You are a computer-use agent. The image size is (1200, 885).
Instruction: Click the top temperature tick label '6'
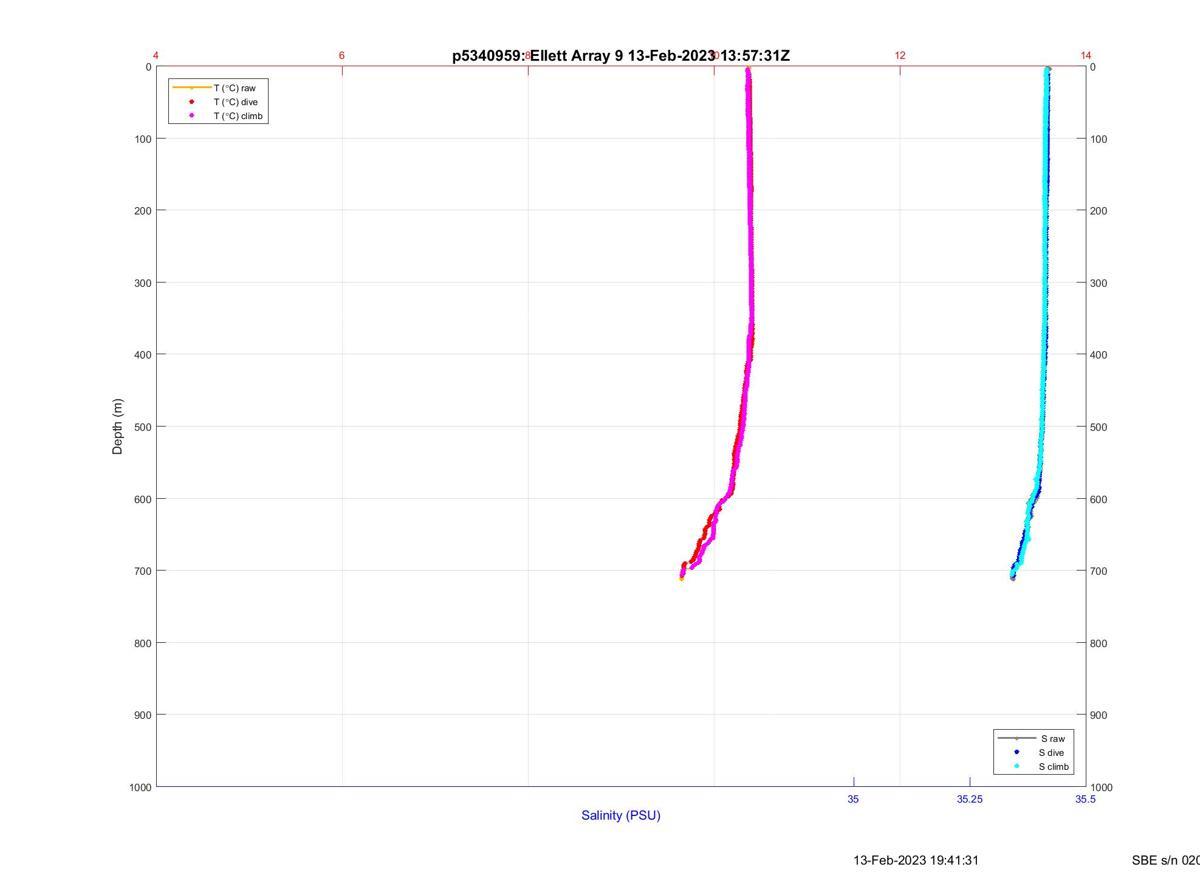point(342,55)
